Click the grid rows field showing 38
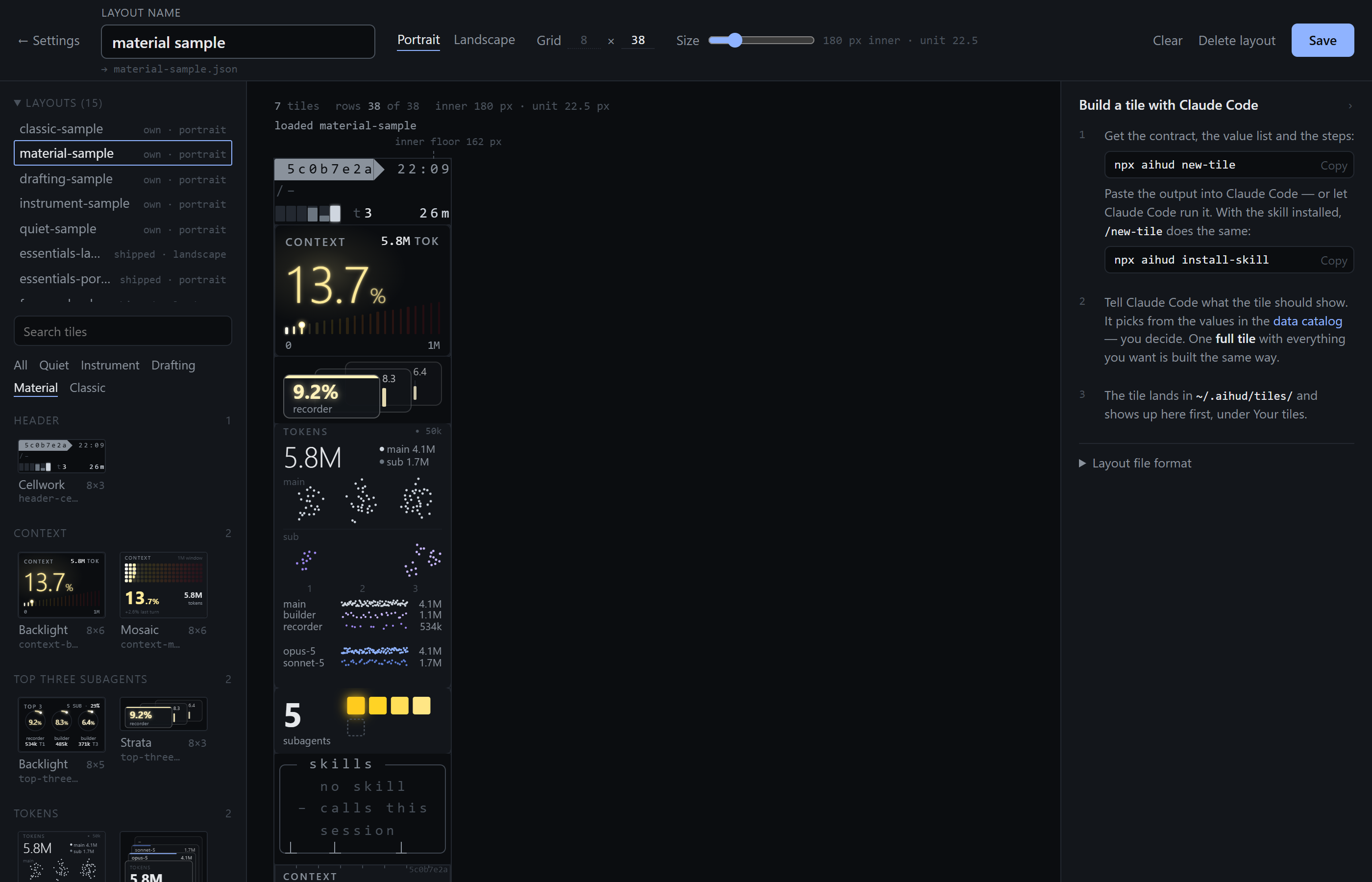This screenshot has width=1372, height=882. tap(637, 40)
